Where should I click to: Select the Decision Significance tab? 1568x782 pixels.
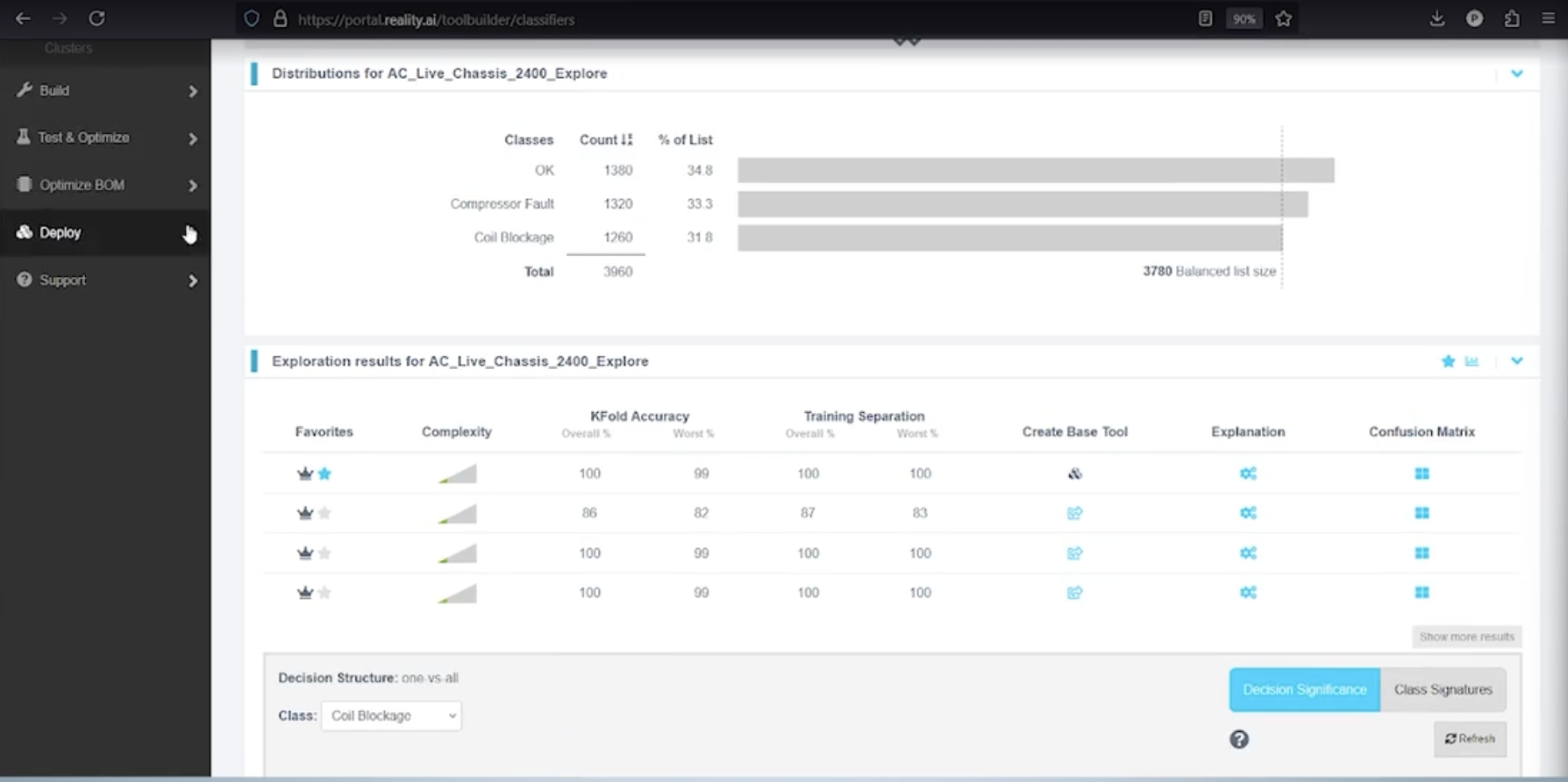click(x=1305, y=690)
